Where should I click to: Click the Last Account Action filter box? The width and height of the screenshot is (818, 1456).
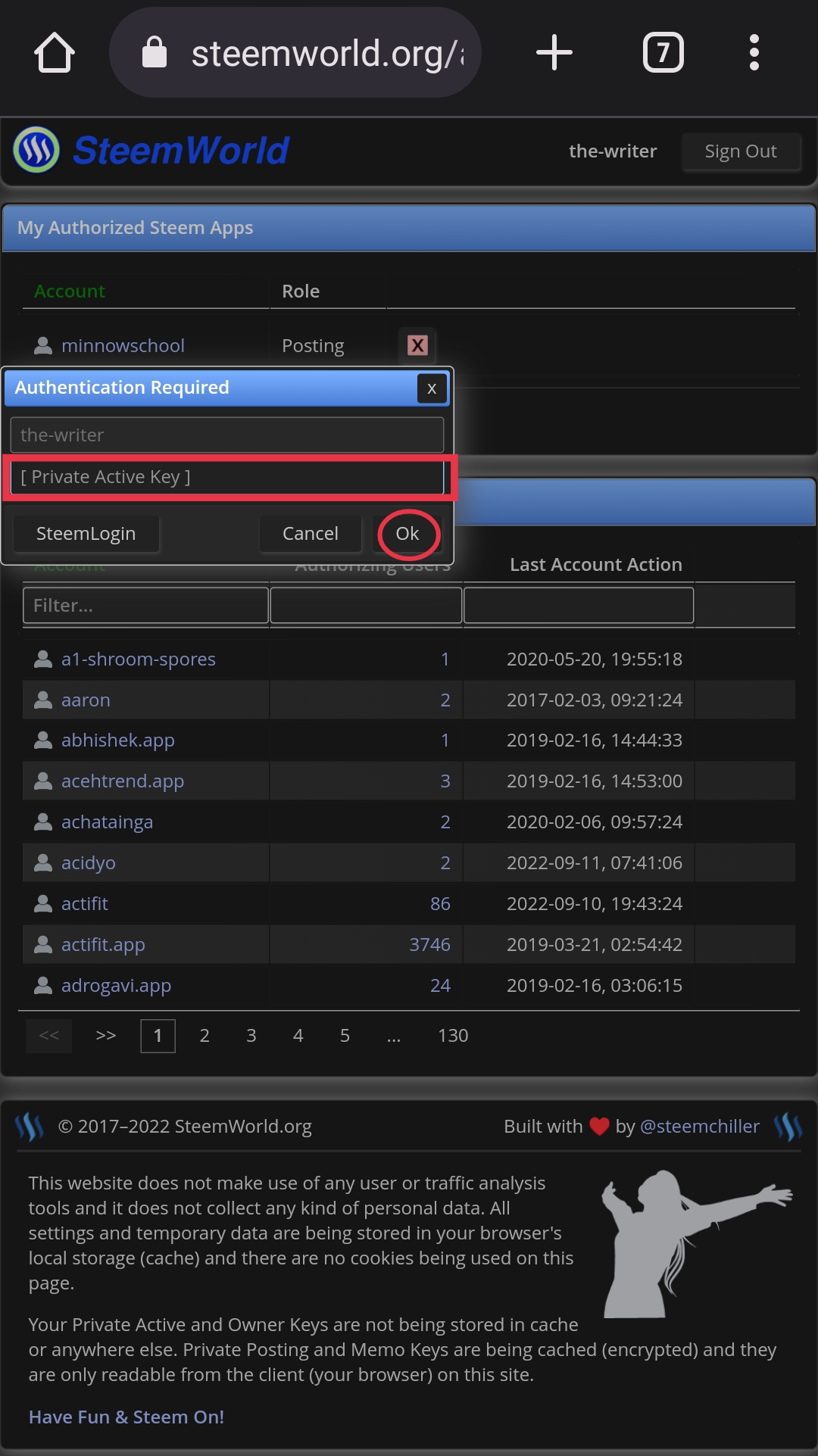(x=579, y=606)
